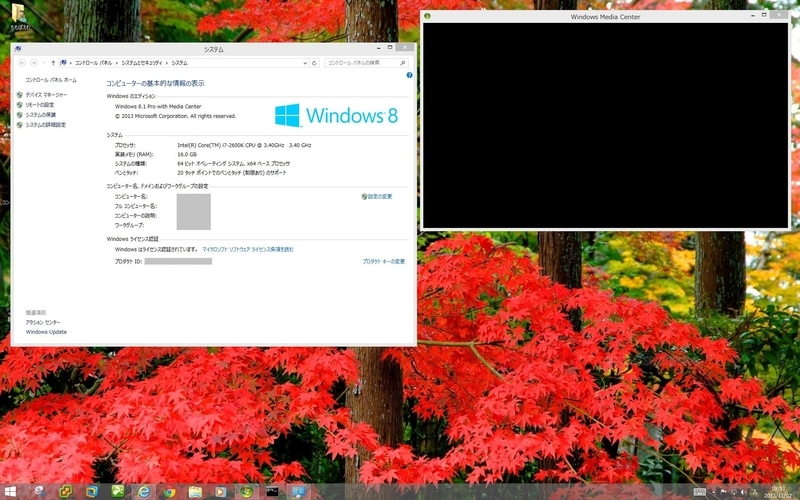Open File Explorer from the taskbar
Image resolution: width=800 pixels, height=500 pixels.
point(195,491)
